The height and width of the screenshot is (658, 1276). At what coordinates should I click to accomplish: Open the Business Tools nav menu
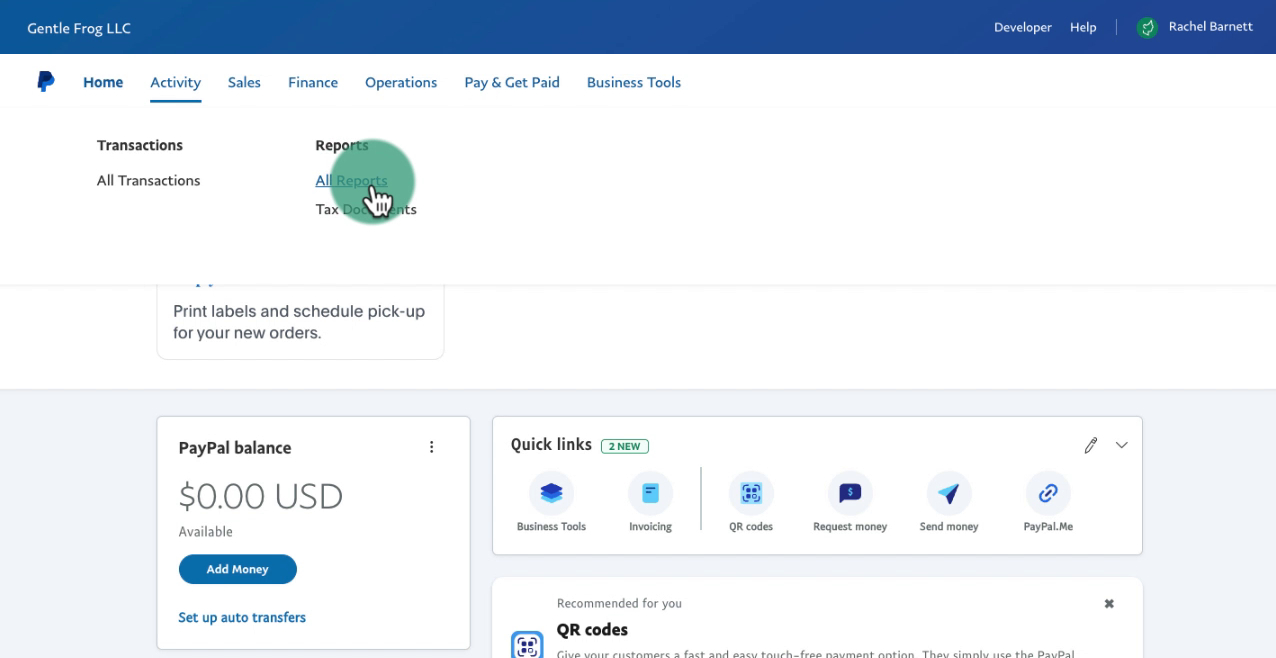634,82
